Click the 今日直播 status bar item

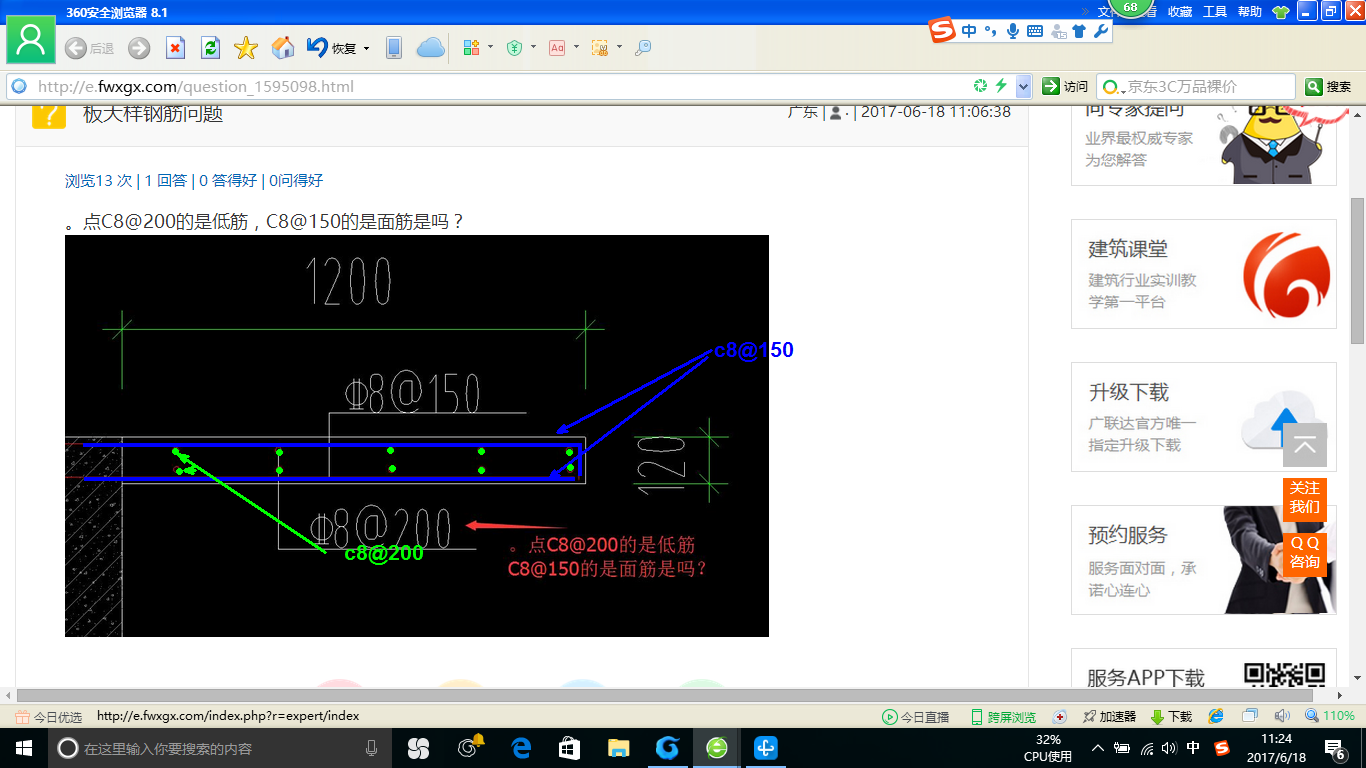coord(915,717)
